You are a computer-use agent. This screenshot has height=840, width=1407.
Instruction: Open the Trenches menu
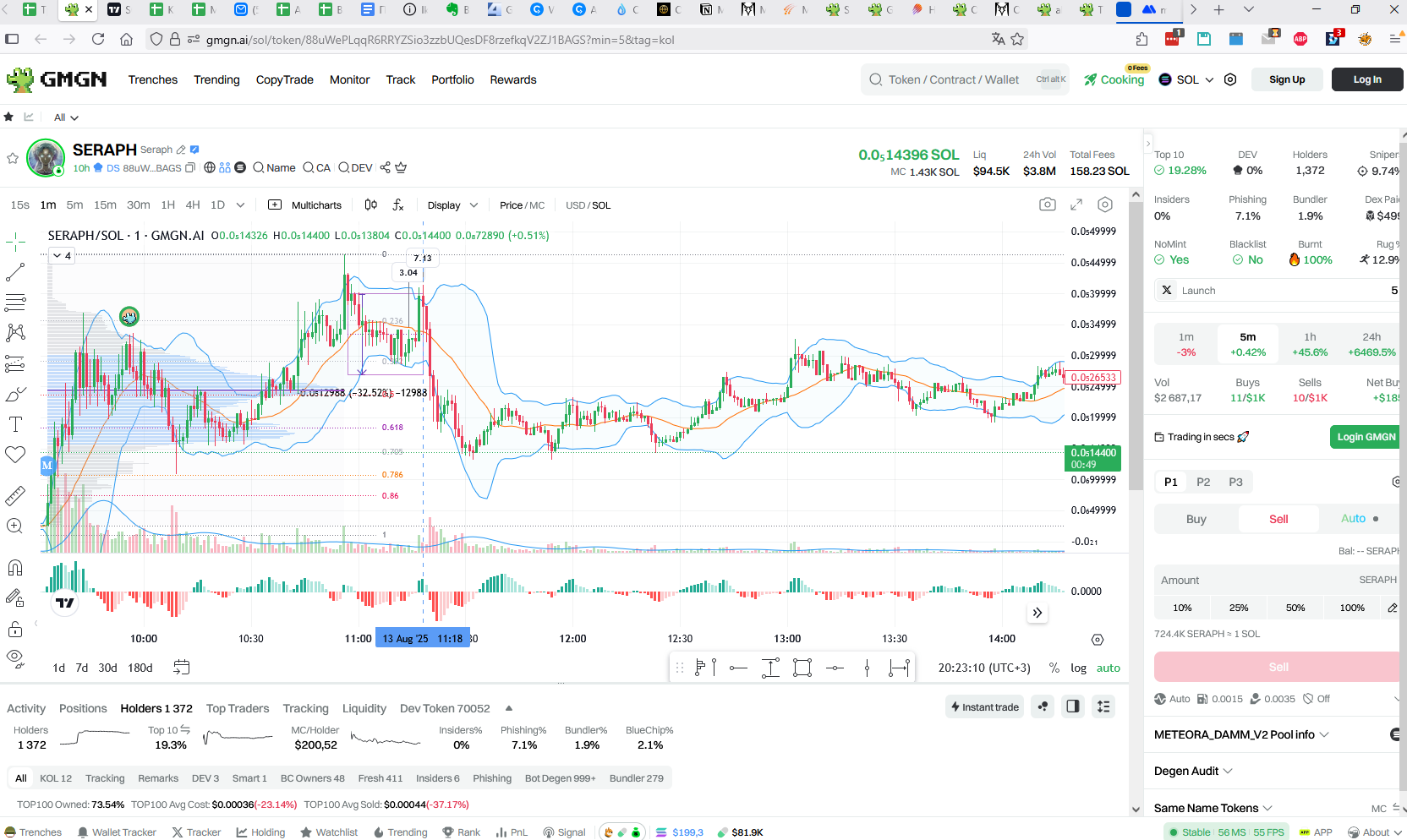coord(153,79)
